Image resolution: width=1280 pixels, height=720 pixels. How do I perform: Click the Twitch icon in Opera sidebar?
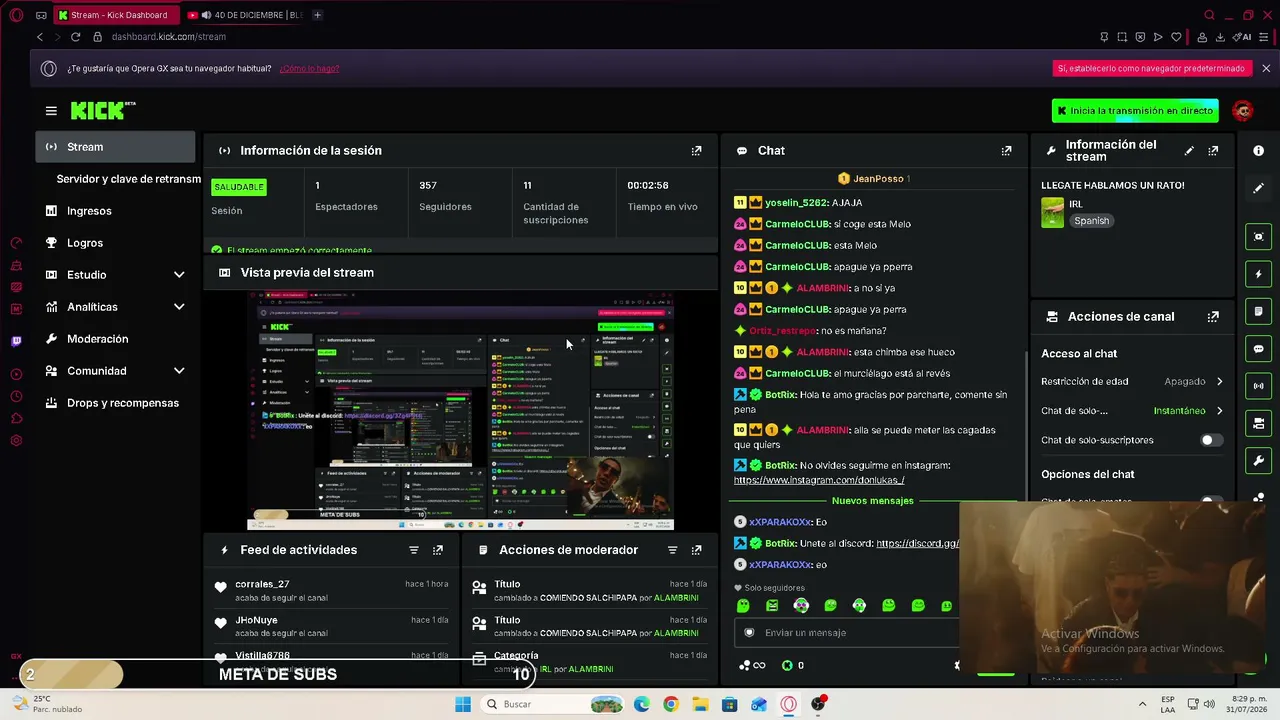point(16,342)
